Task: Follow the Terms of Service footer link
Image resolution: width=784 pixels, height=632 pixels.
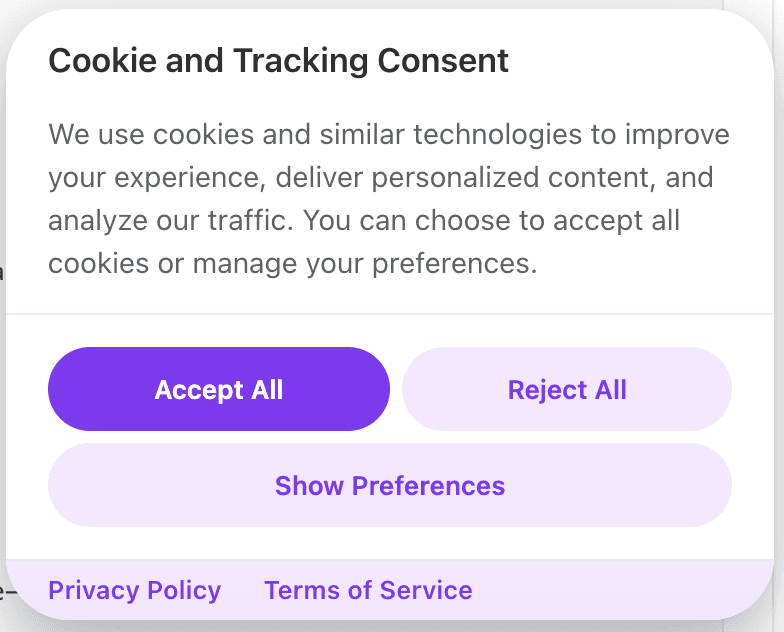Action: click(368, 591)
